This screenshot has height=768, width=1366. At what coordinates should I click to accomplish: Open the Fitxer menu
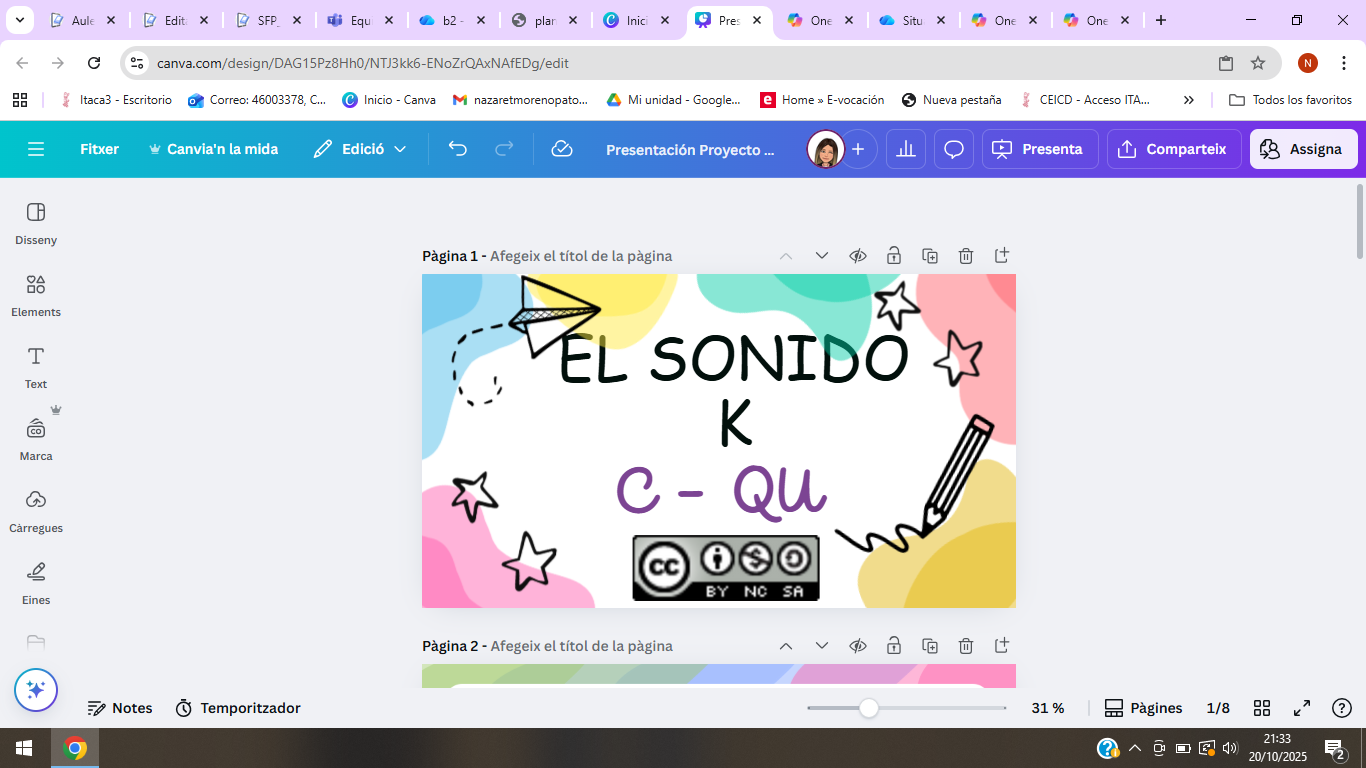click(x=99, y=149)
